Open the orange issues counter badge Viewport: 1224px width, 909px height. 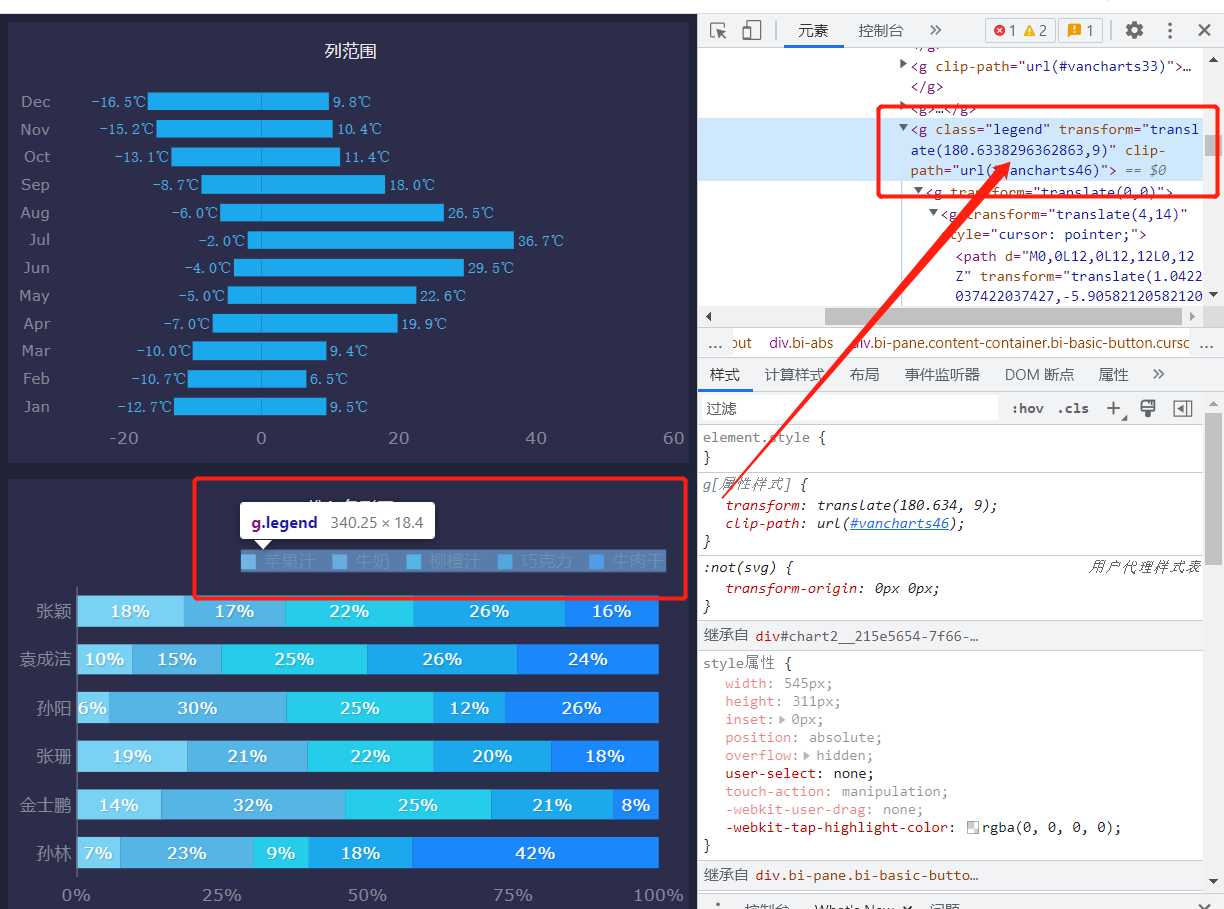click(x=1081, y=30)
